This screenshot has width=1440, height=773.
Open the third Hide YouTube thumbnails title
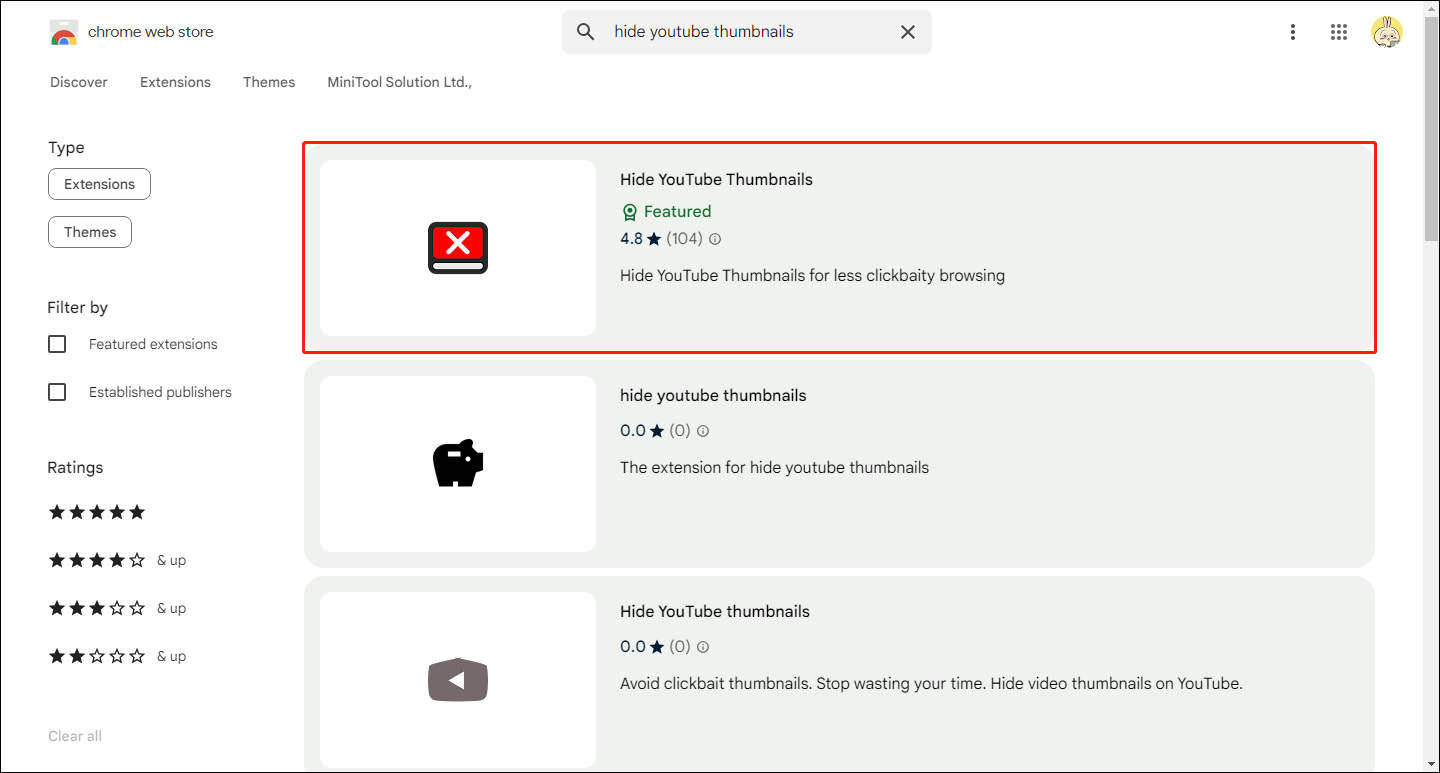click(x=715, y=612)
